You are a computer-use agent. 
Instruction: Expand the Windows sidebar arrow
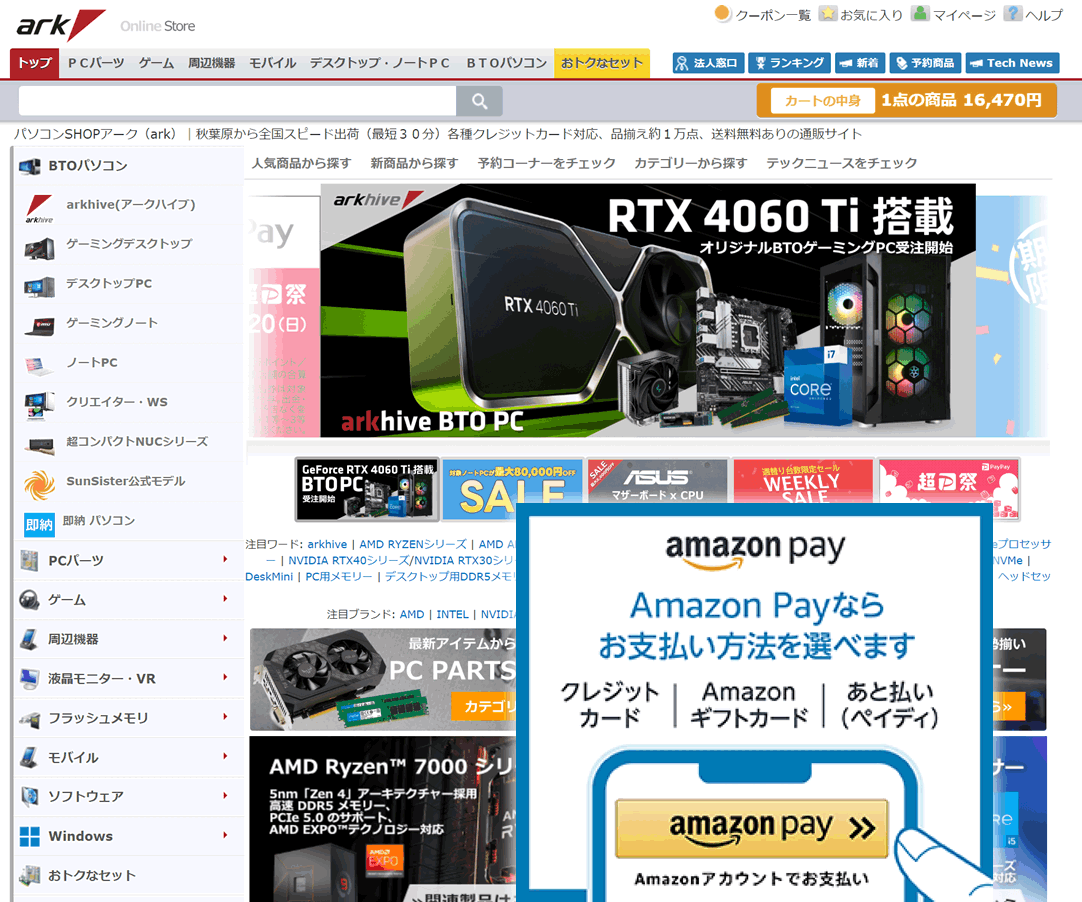pos(225,834)
